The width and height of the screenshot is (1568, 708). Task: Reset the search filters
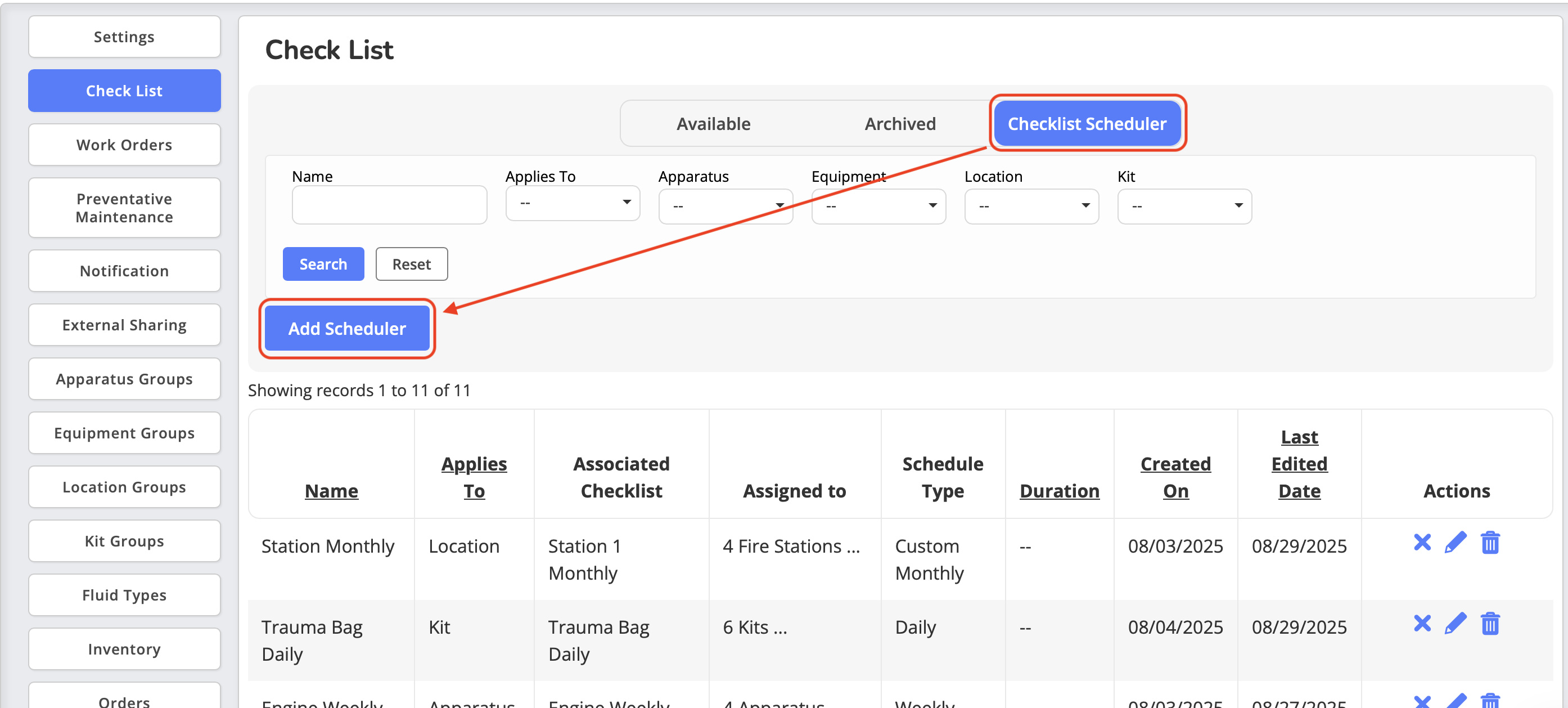(x=412, y=264)
